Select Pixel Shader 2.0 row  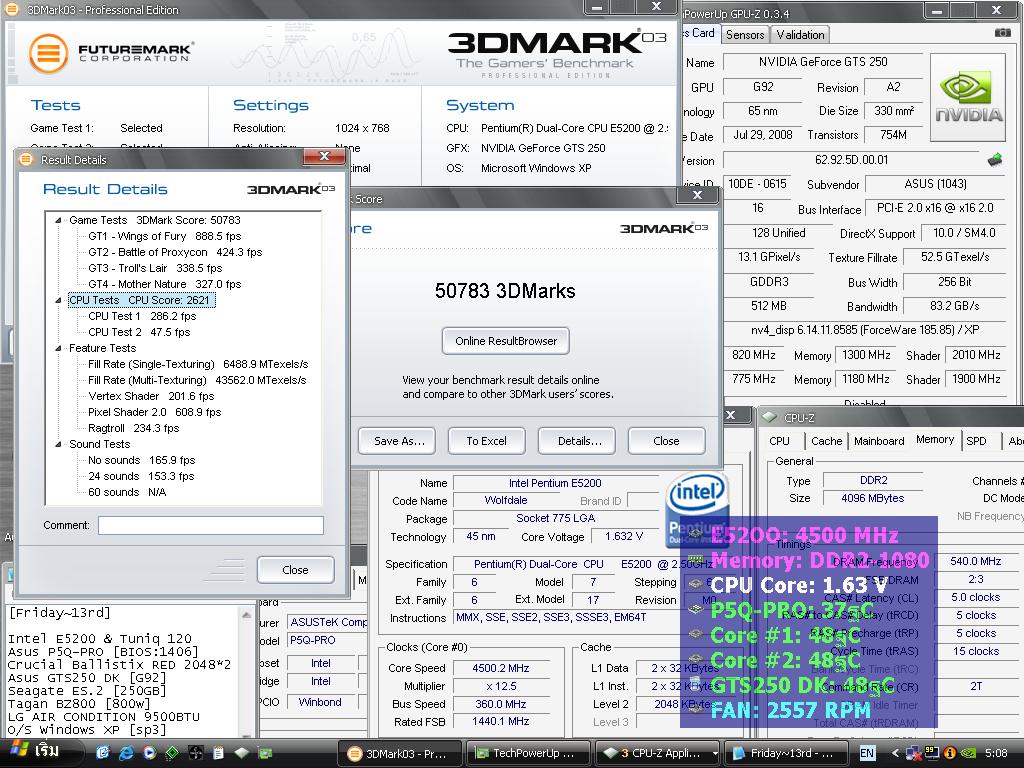click(x=155, y=412)
